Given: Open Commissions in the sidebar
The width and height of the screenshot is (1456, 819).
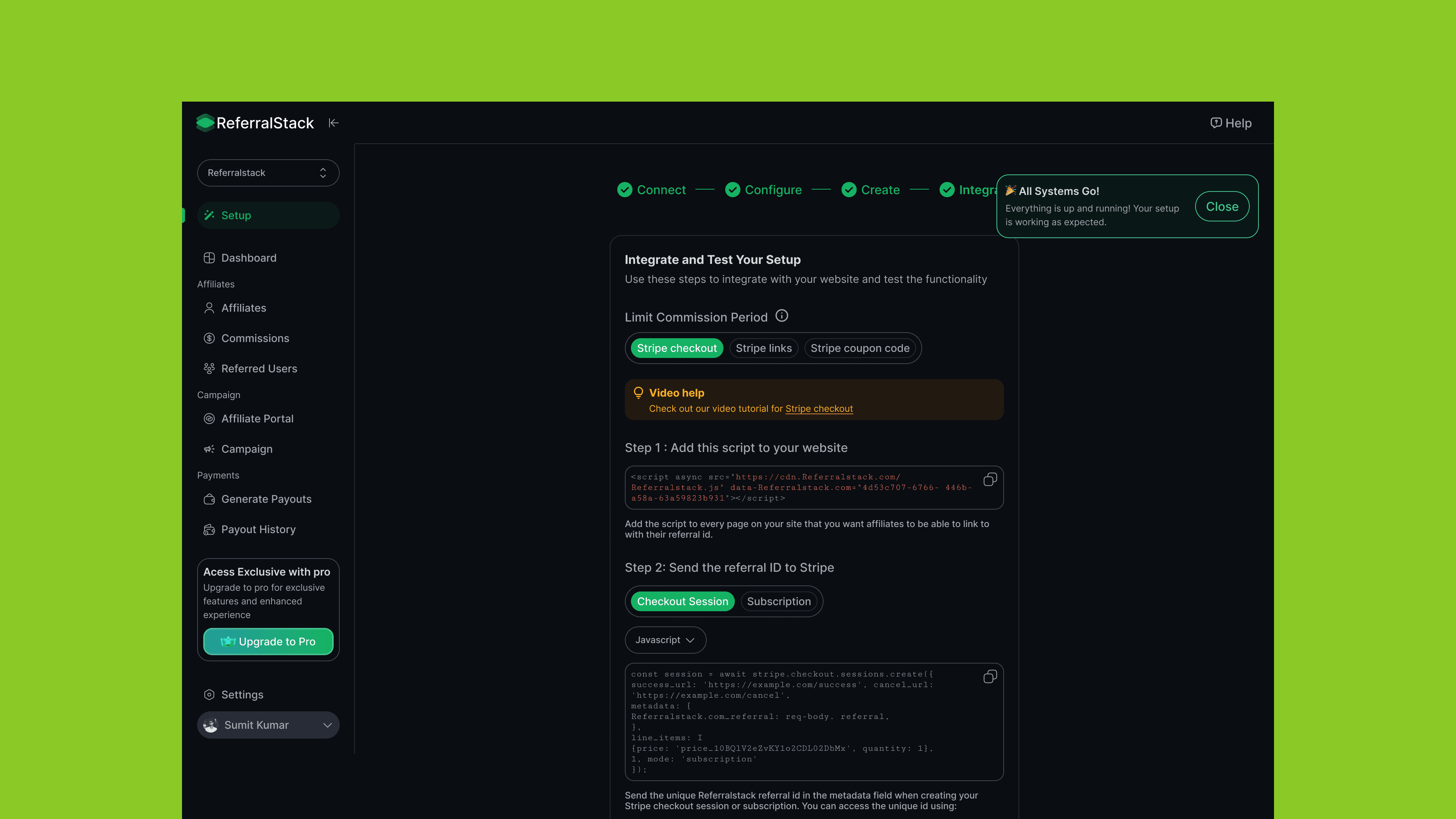Looking at the screenshot, I should (255, 338).
